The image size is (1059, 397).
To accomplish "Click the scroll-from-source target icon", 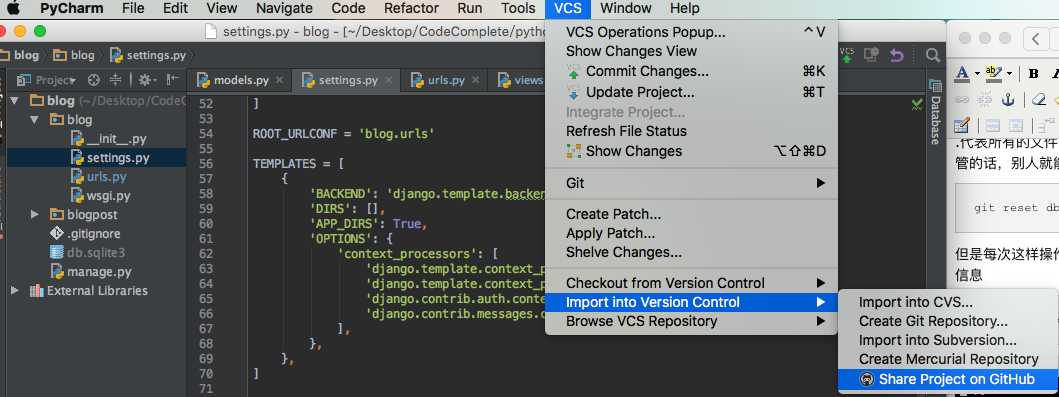I will 94,80.
